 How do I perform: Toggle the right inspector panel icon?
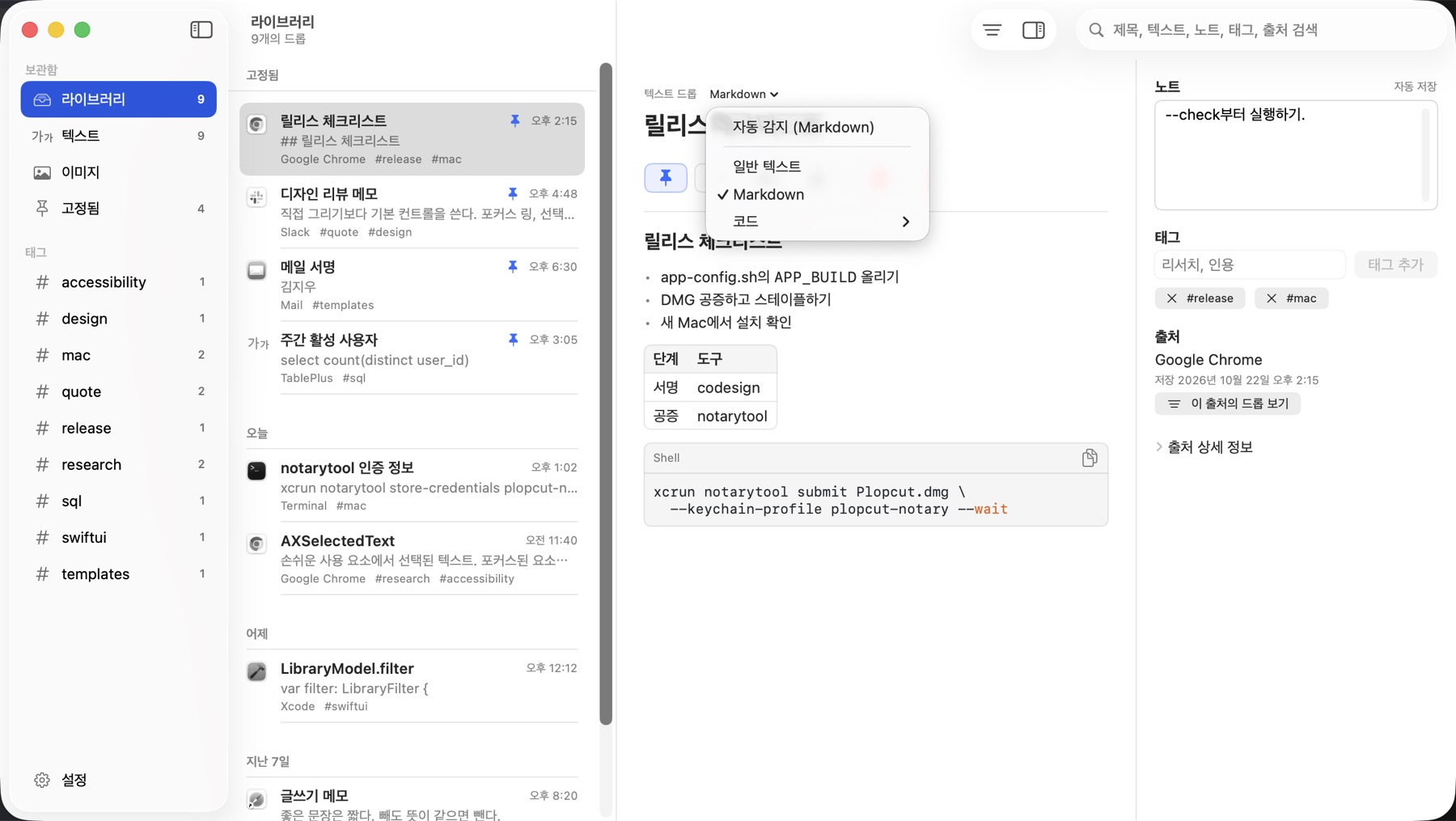click(x=1034, y=30)
